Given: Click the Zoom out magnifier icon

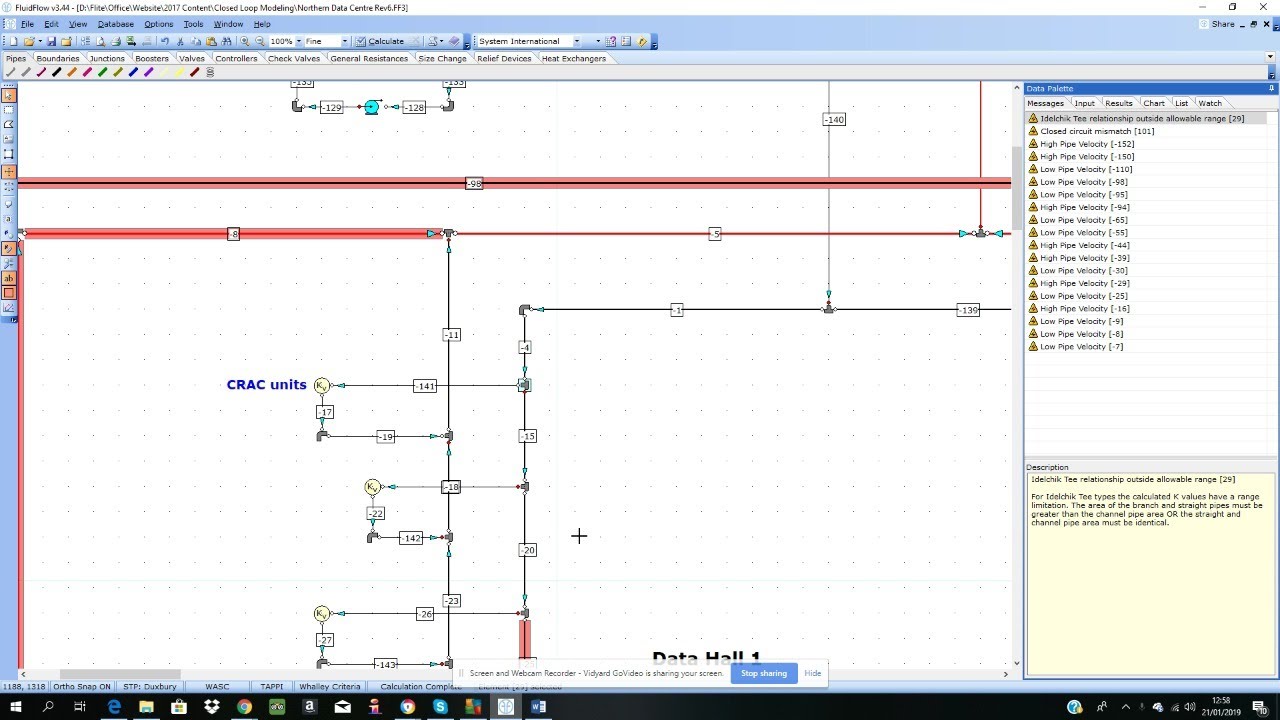Looking at the screenshot, I should [260, 41].
